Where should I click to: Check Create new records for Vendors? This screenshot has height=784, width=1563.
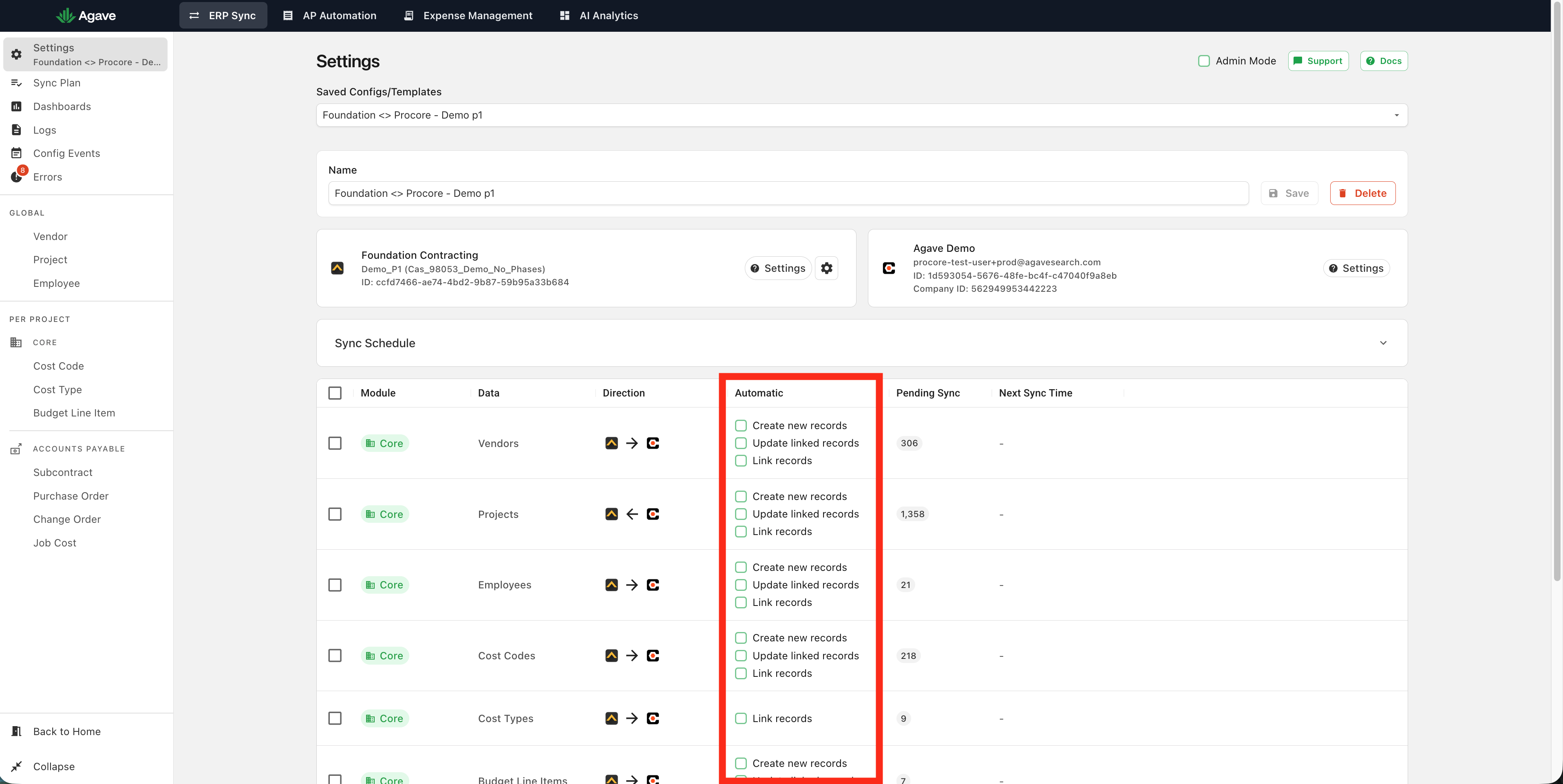click(740, 426)
